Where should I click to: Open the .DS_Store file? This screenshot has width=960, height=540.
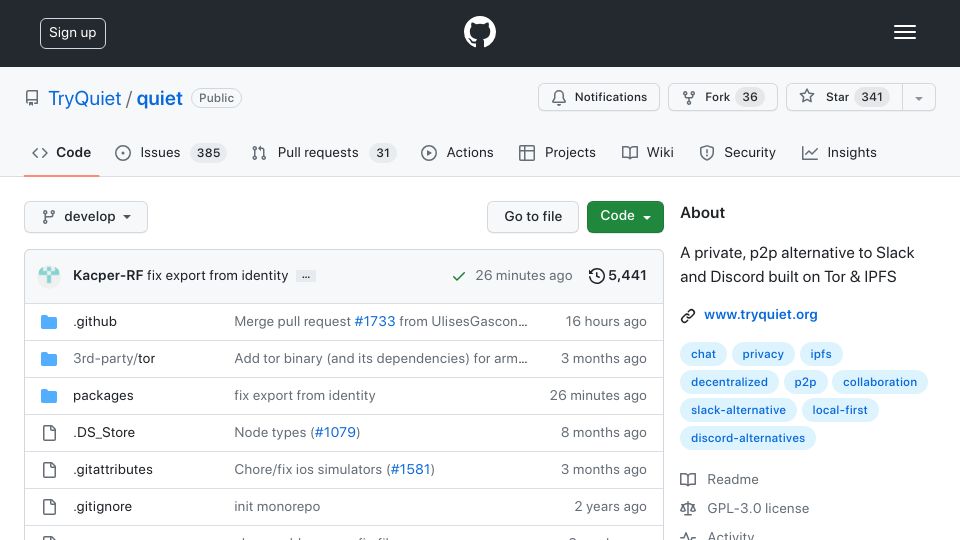tap(104, 433)
